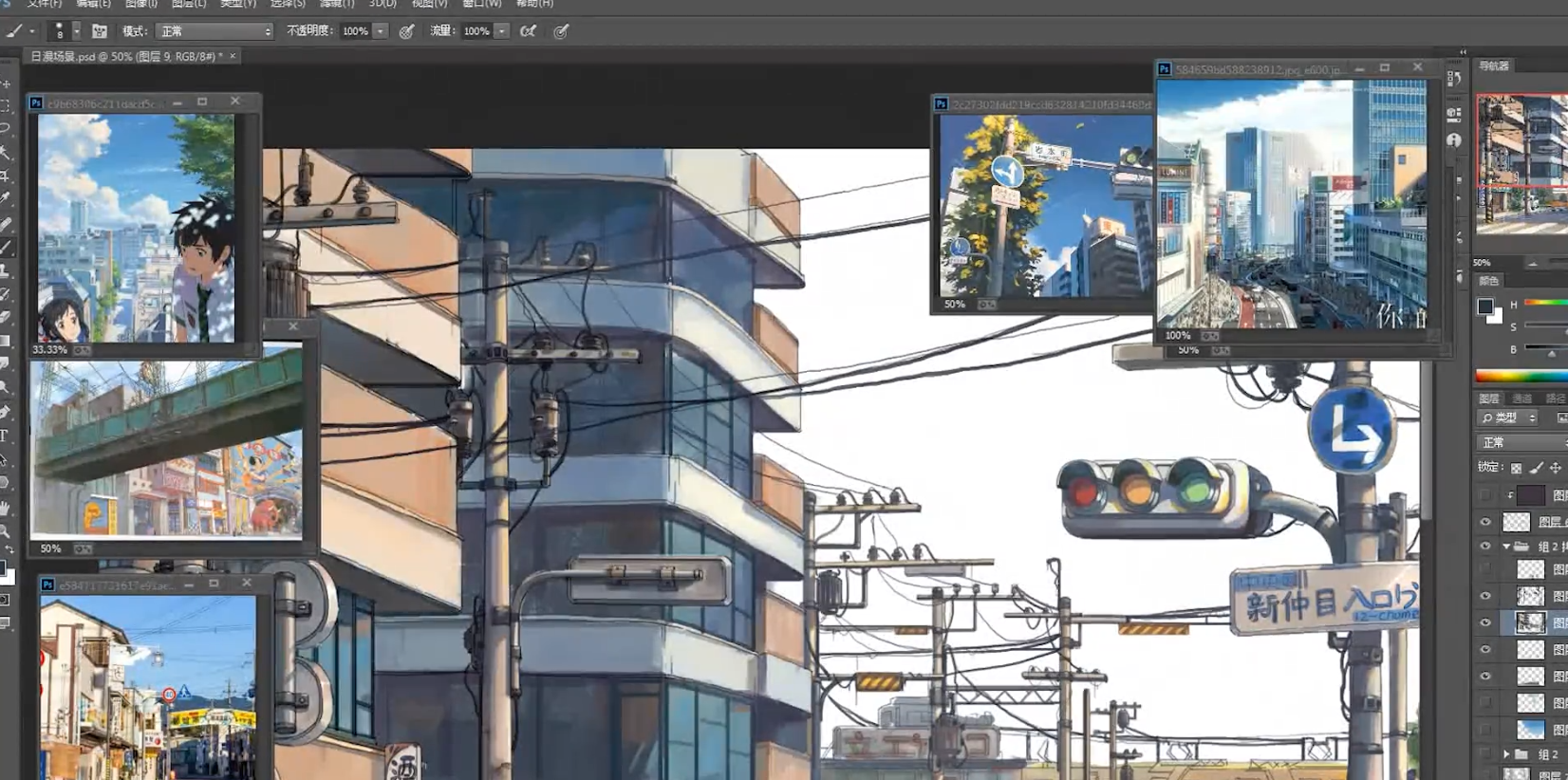The height and width of the screenshot is (780, 1568).
Task: Open the history panel icon on dock
Action: point(1454,80)
